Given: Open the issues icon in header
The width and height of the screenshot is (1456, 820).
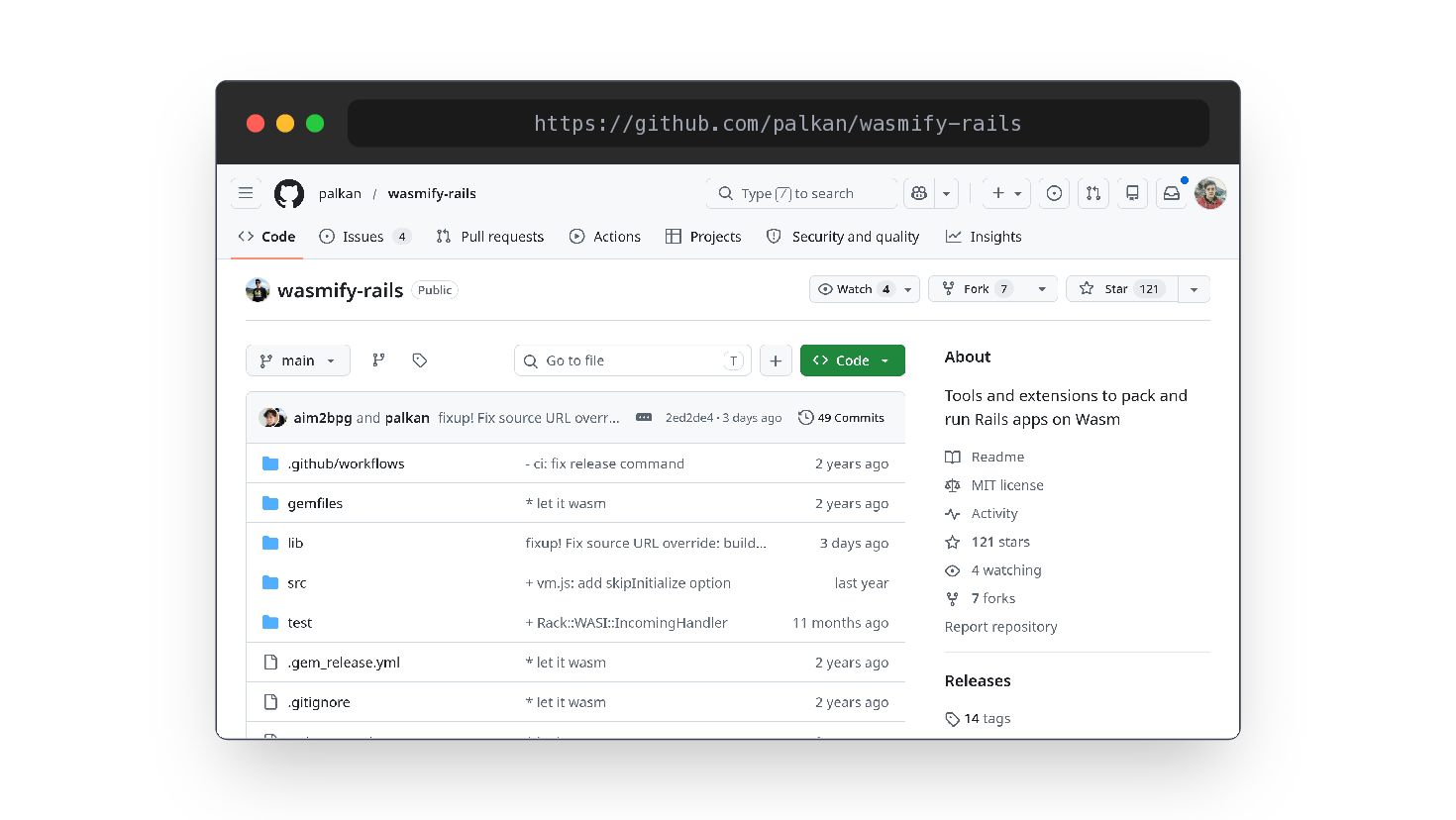Looking at the screenshot, I should coord(1054,193).
